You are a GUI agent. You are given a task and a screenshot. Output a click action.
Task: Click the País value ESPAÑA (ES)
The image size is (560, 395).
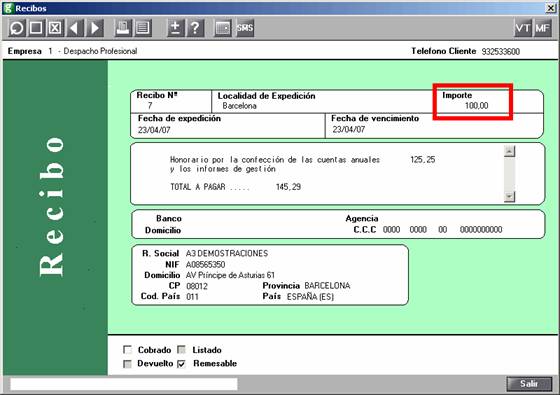tap(310, 297)
